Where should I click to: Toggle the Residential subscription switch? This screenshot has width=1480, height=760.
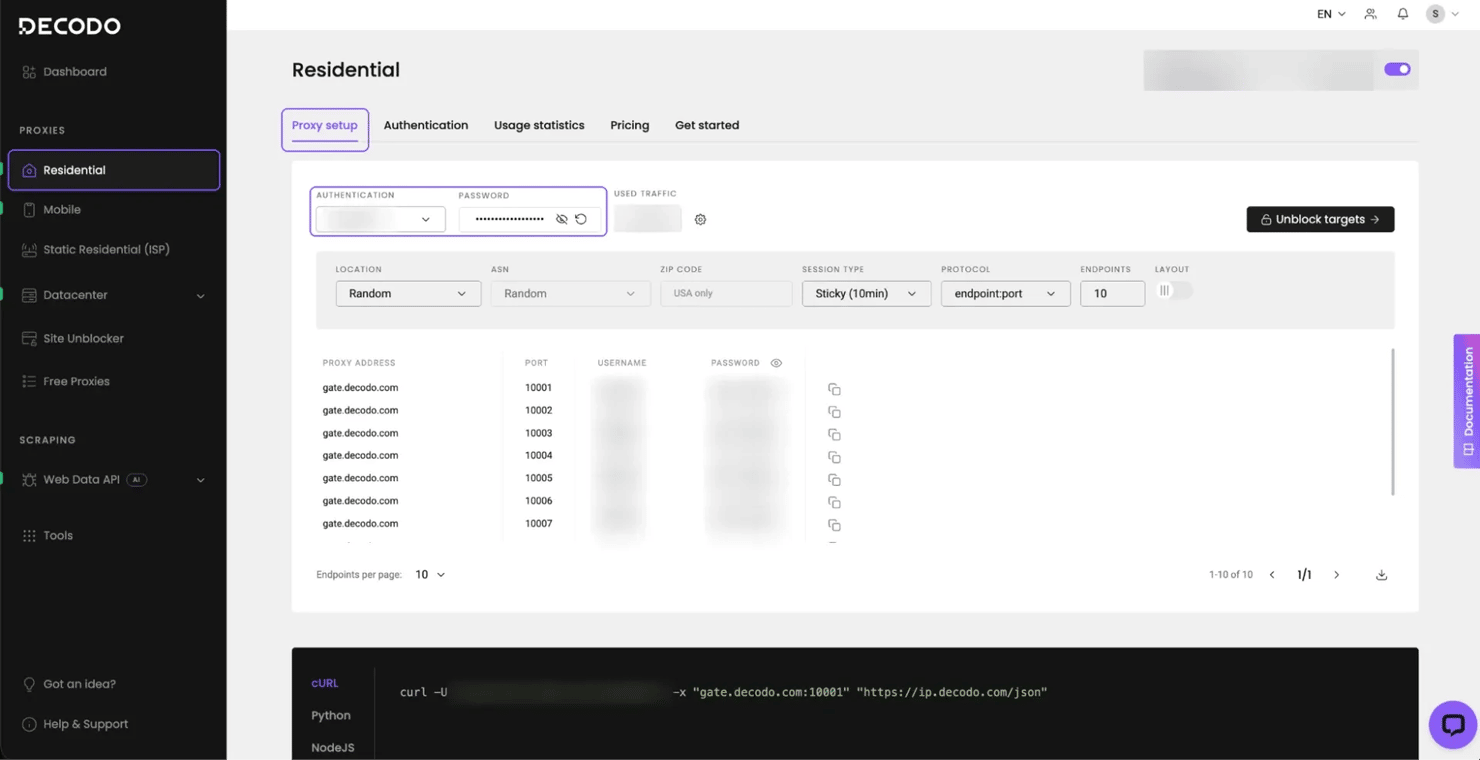pos(1397,69)
